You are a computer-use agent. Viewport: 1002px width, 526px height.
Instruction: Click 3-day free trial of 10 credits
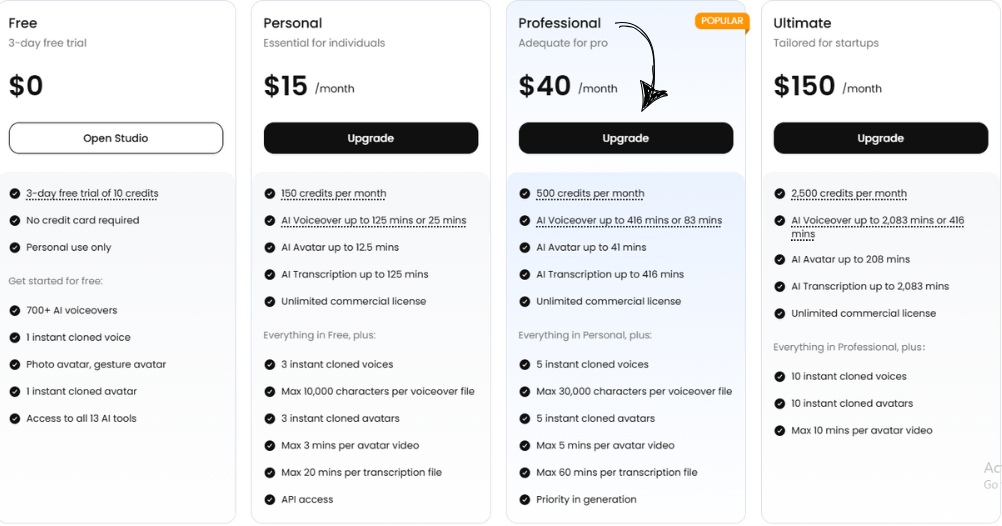coord(92,194)
